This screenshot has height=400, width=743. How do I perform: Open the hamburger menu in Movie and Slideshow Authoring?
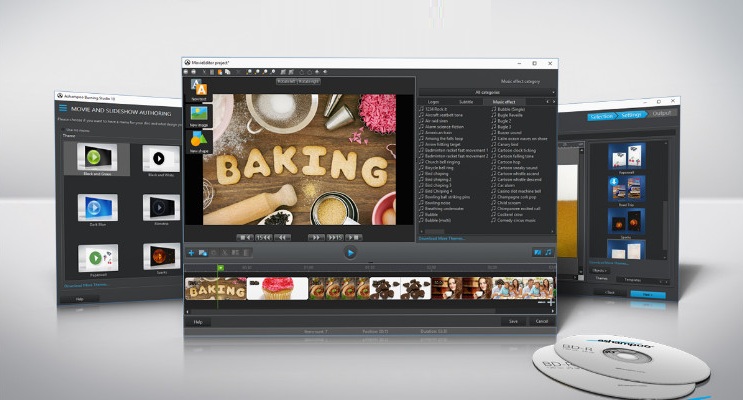(63, 107)
